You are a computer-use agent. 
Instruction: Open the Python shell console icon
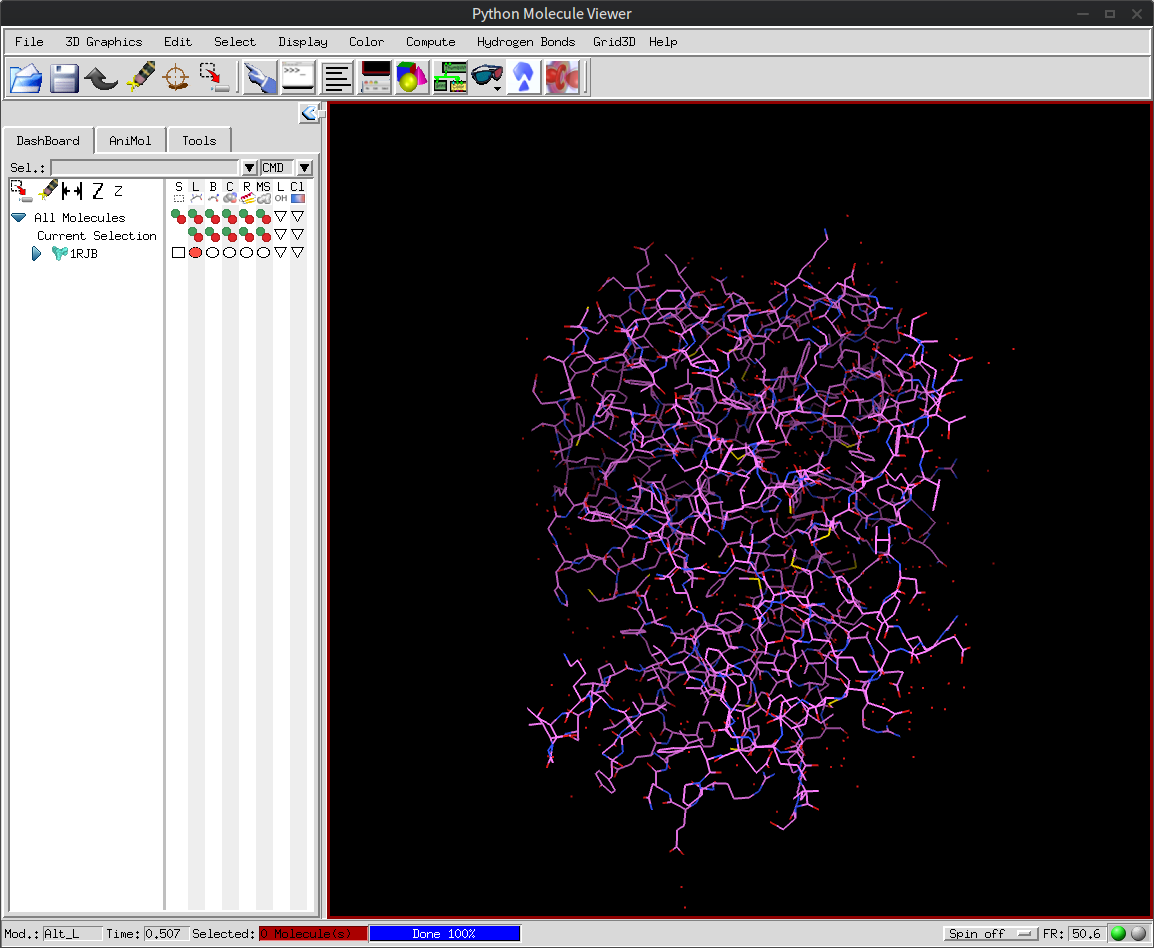[298, 78]
